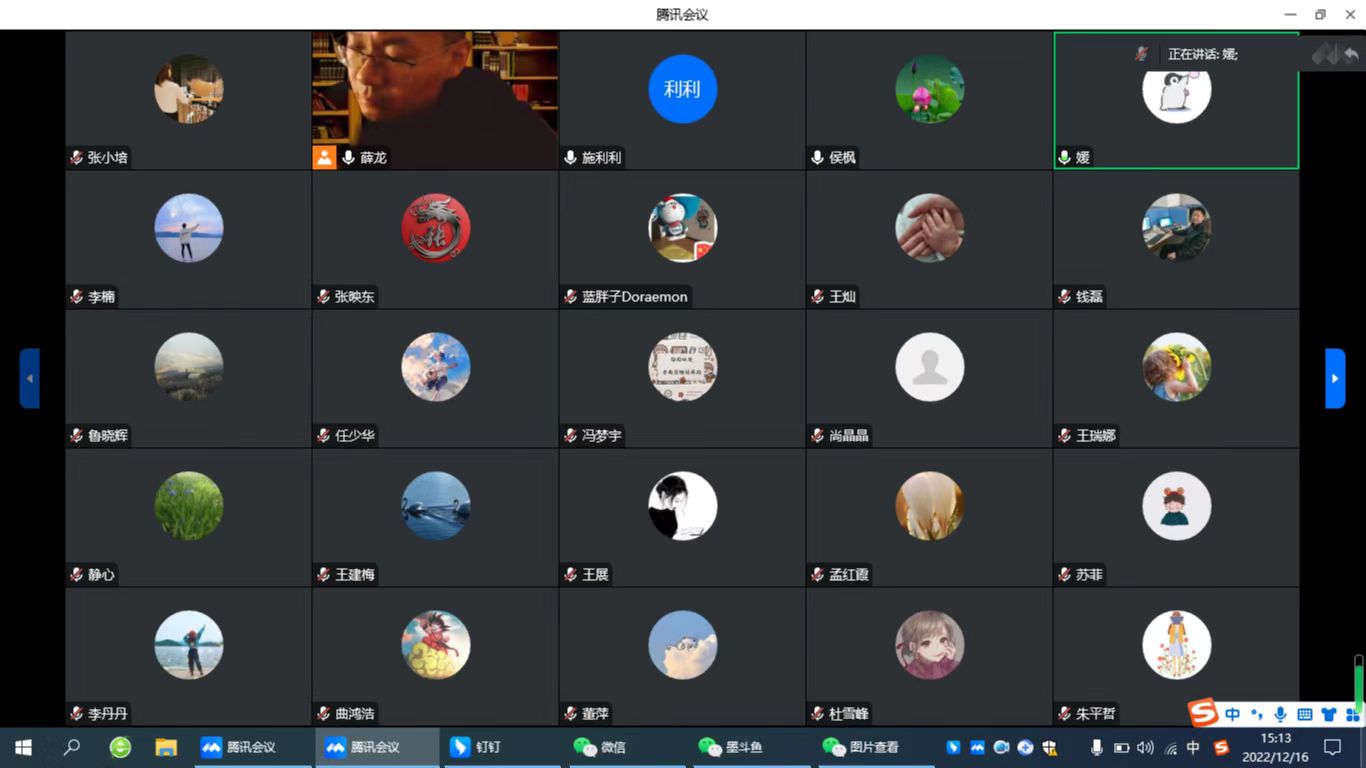Click the green active microphone icon for 媛
This screenshot has width=1366, height=768.
tap(1065, 158)
